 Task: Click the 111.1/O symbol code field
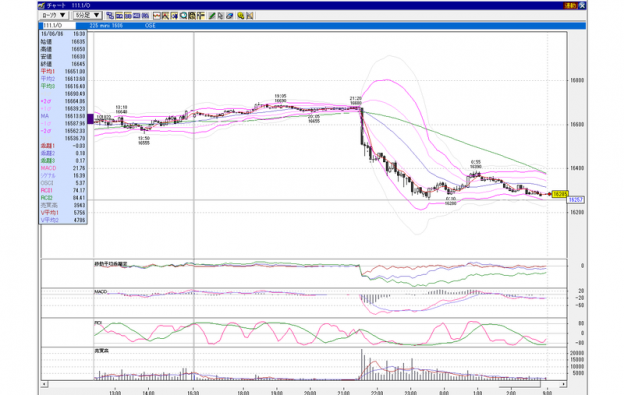coord(58,25)
